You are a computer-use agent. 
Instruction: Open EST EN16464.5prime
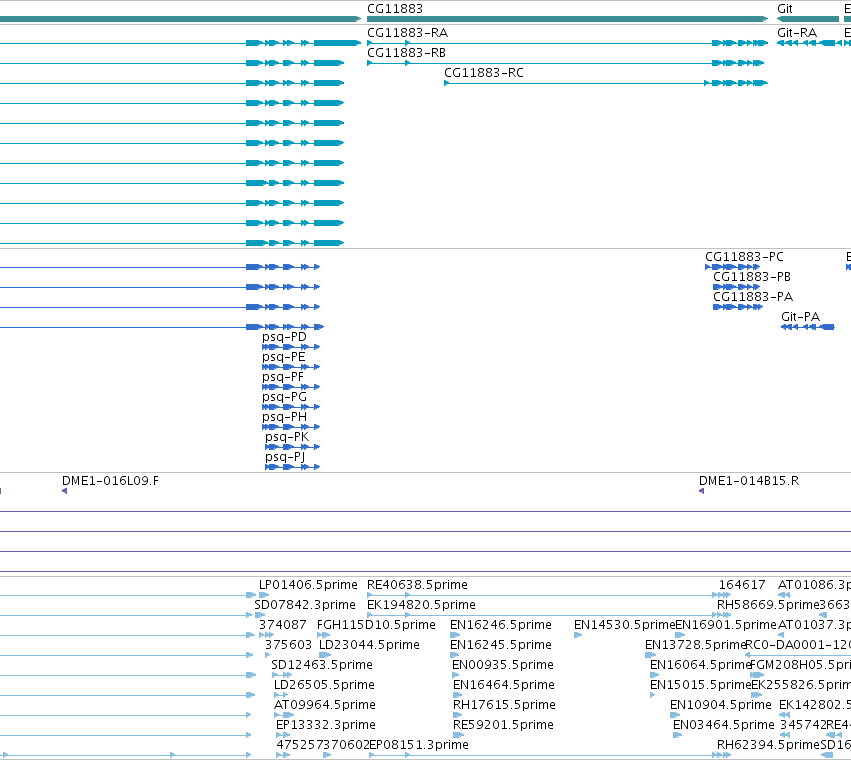(x=504, y=685)
